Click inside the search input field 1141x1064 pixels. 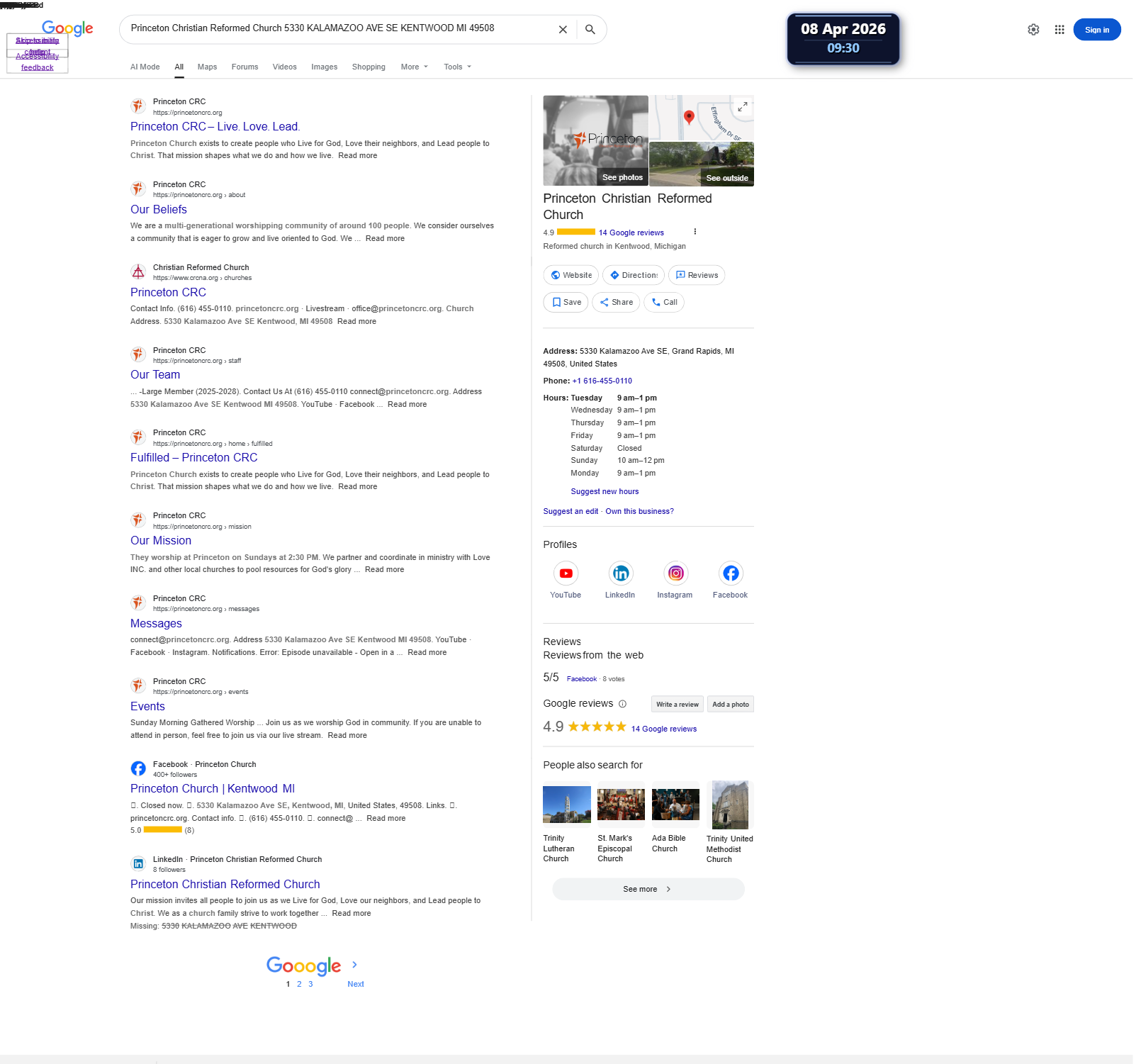click(x=337, y=29)
